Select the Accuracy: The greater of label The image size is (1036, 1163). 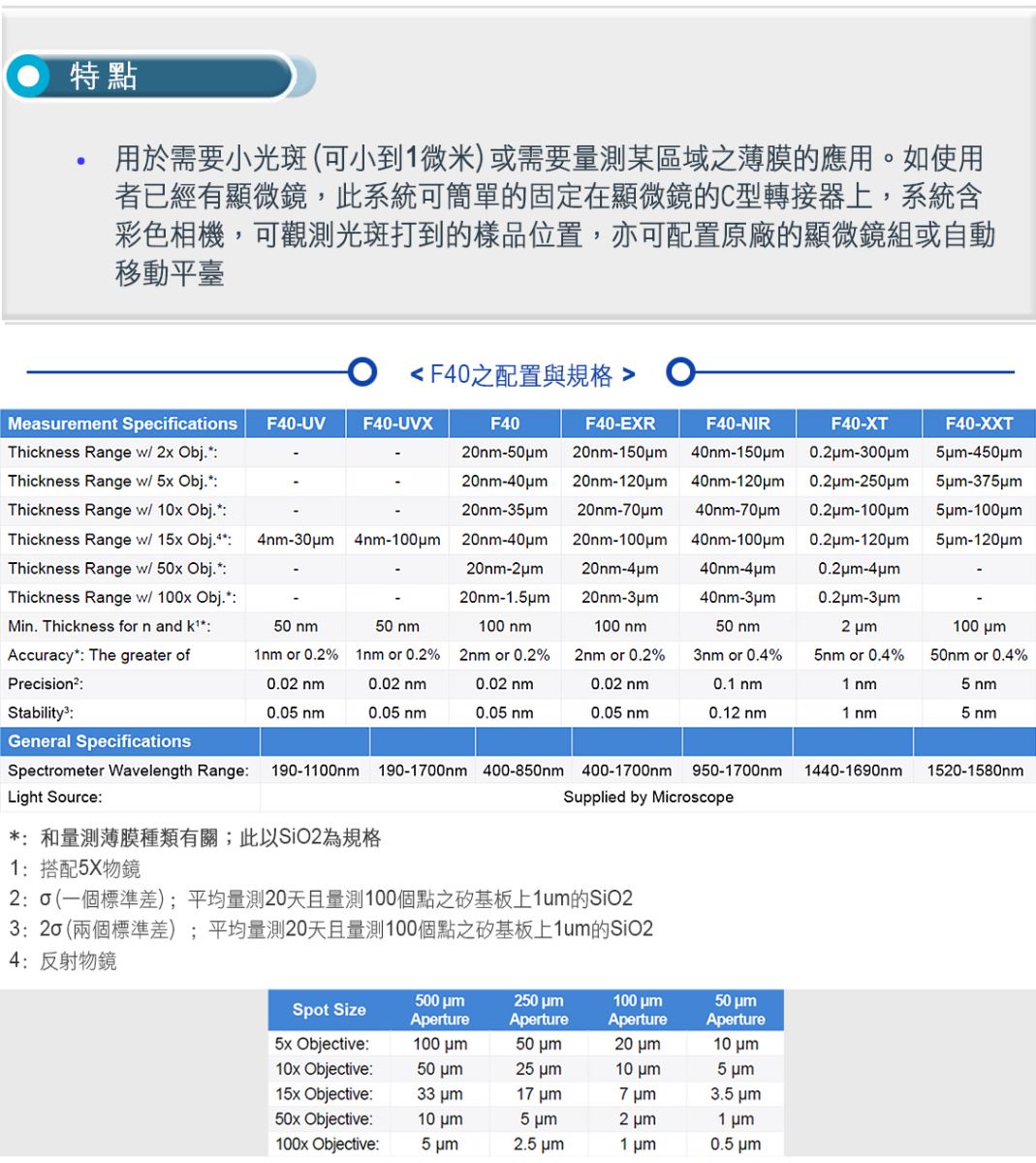(99, 655)
